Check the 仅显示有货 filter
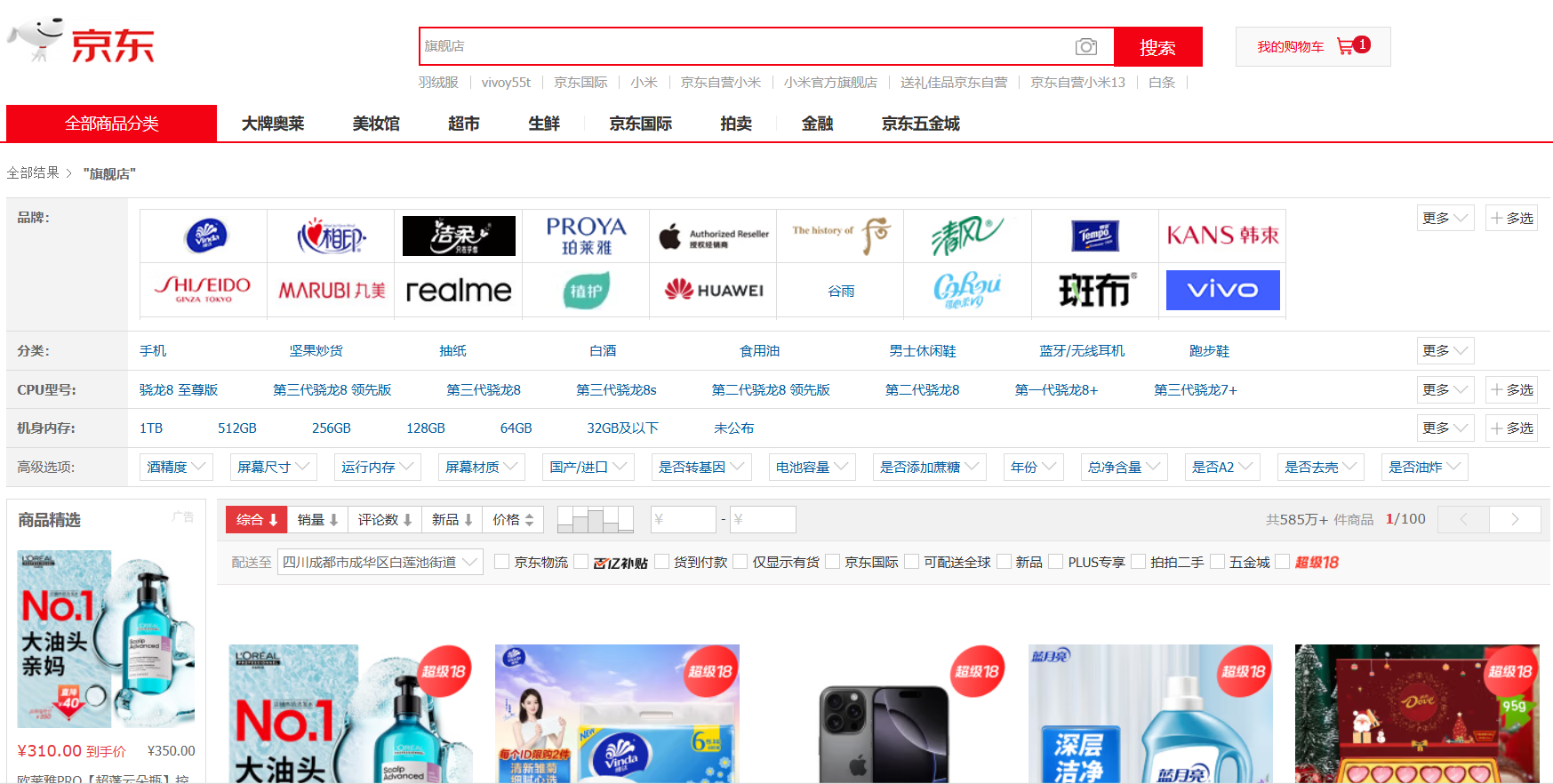Screen dimensions: 1553x784 pyautogui.click(x=740, y=562)
